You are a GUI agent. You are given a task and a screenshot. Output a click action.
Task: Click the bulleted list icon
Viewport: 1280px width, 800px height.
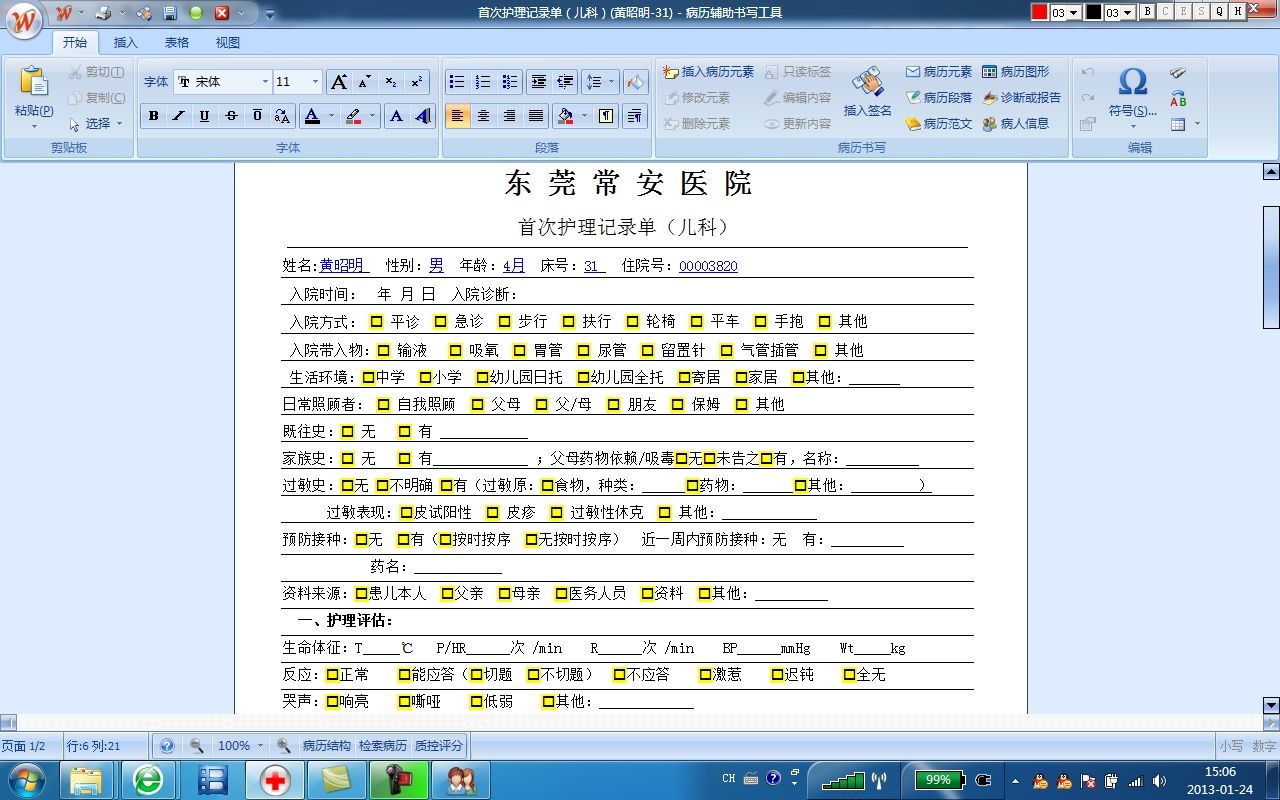[457, 82]
